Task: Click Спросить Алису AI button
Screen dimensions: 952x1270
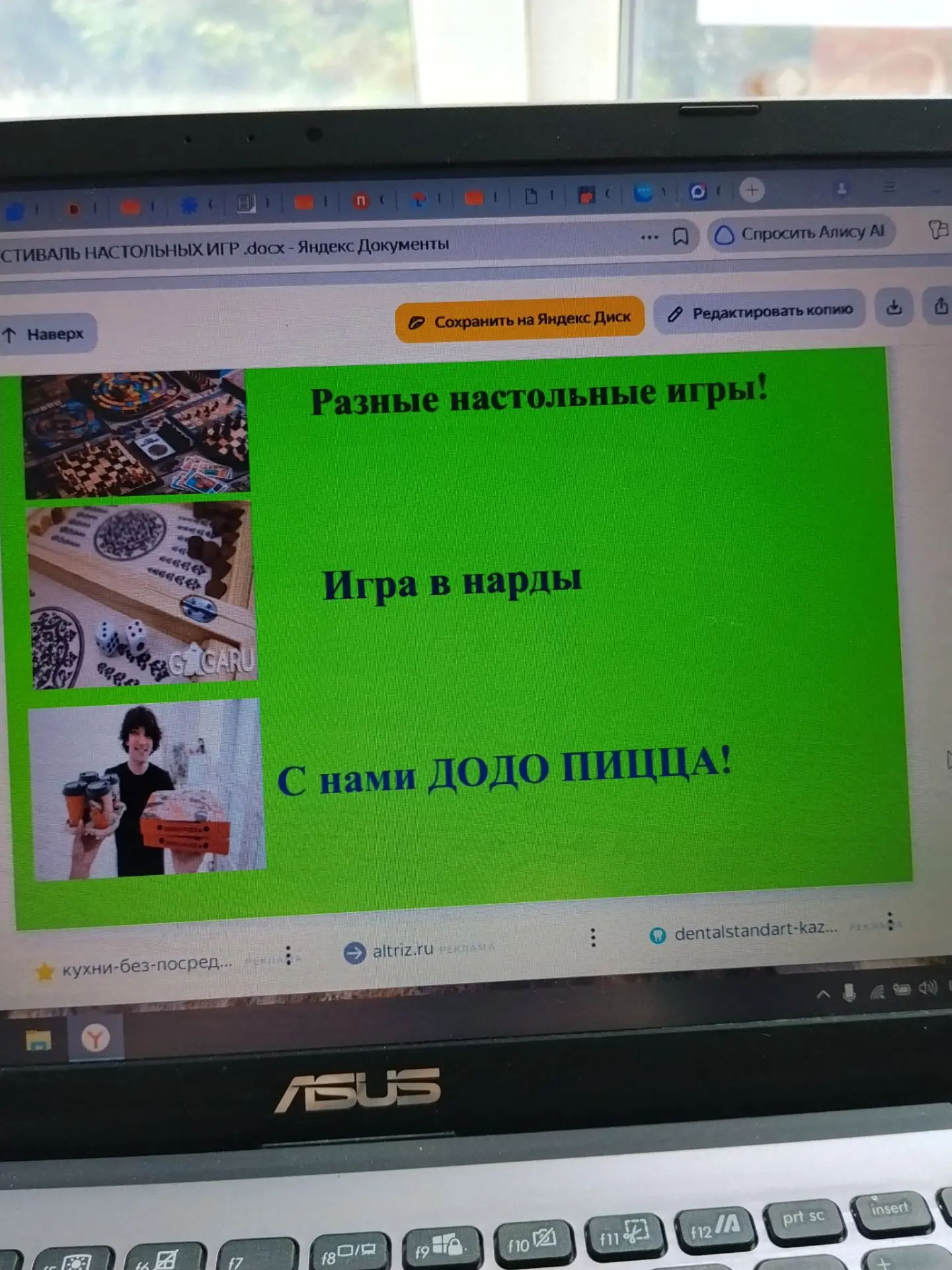Action: click(801, 233)
